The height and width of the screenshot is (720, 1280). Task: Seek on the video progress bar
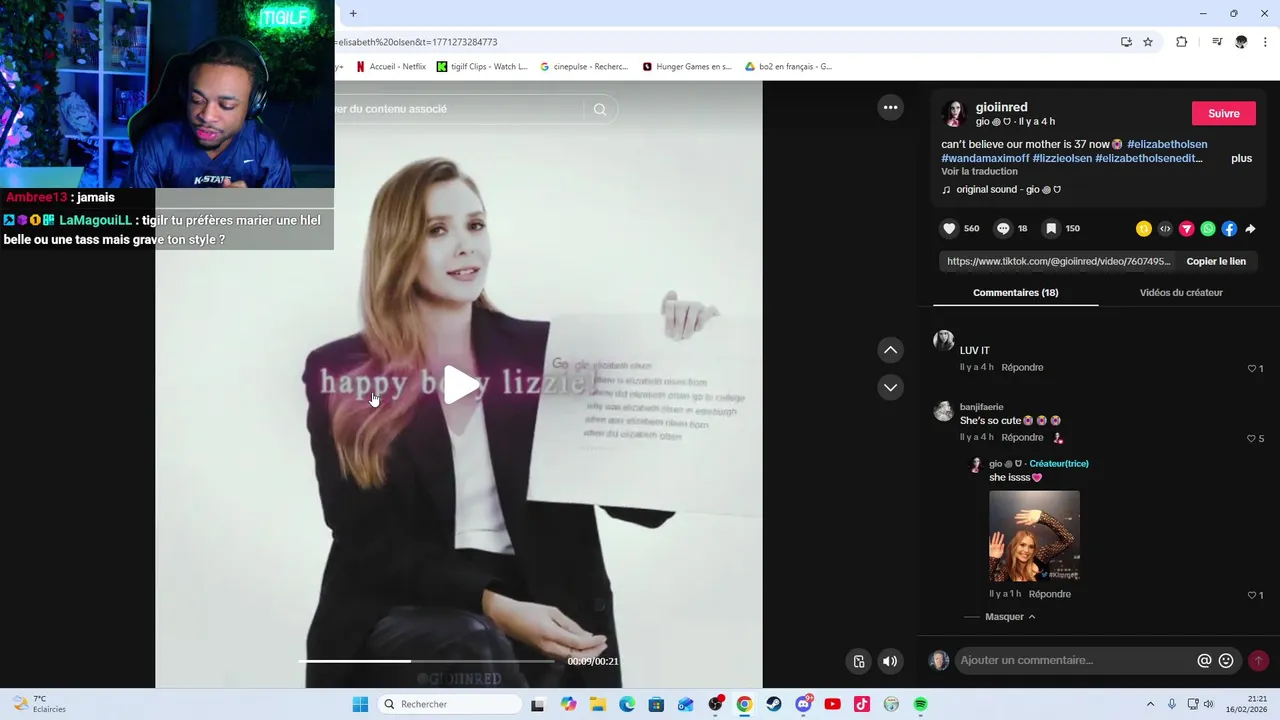pos(427,661)
